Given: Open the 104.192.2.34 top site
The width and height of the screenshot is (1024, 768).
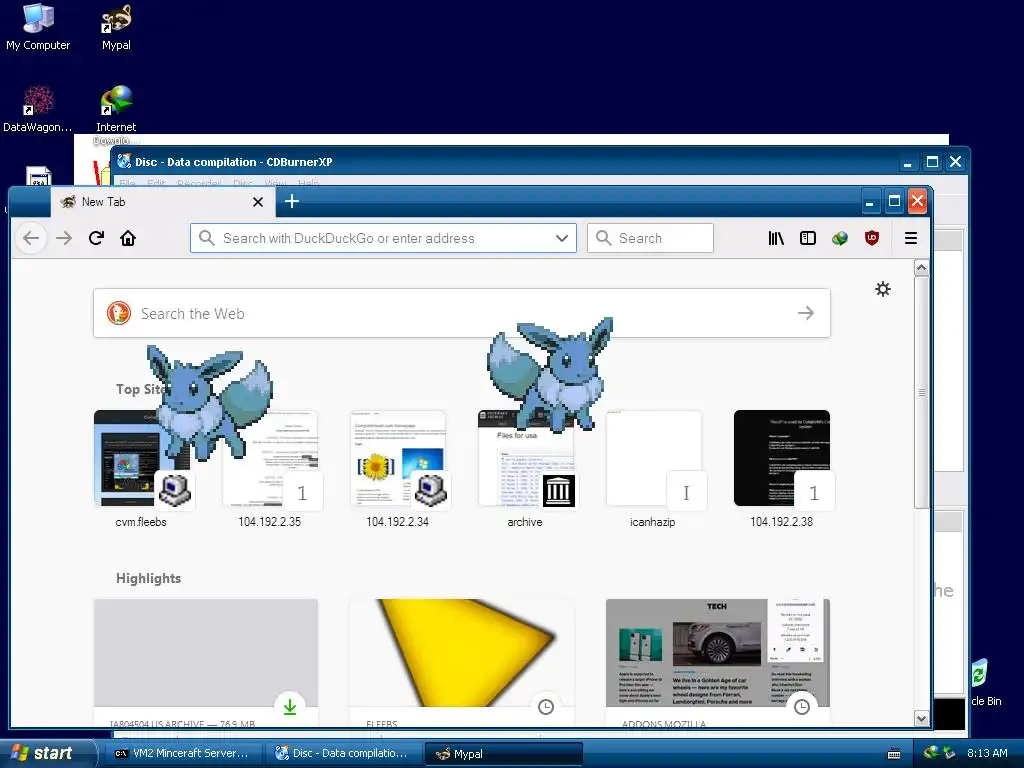Looking at the screenshot, I should pos(397,468).
